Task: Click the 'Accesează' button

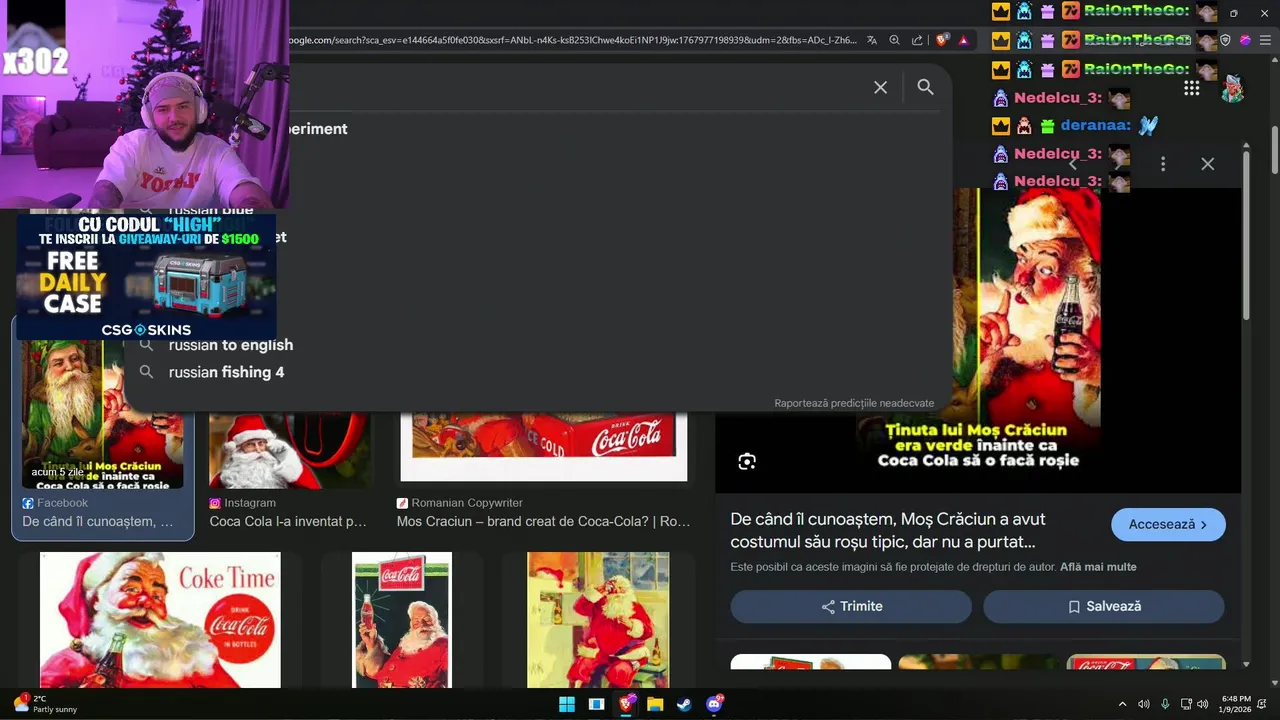Action: click(x=1168, y=524)
